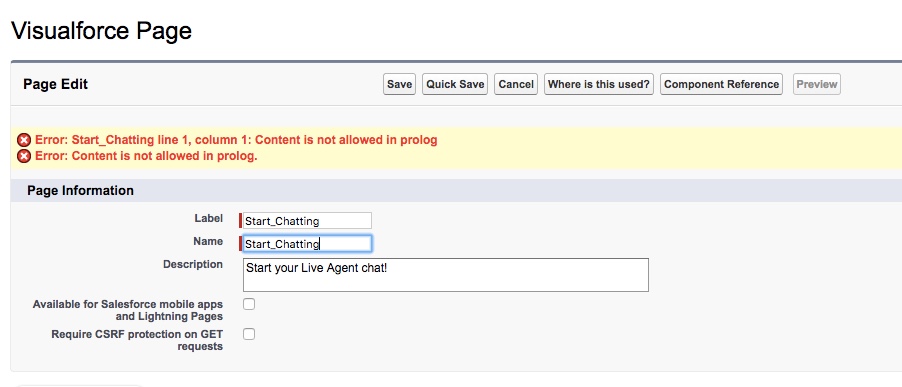
Task: Tick Require CSRF protection on GET requests
Action: 249,334
